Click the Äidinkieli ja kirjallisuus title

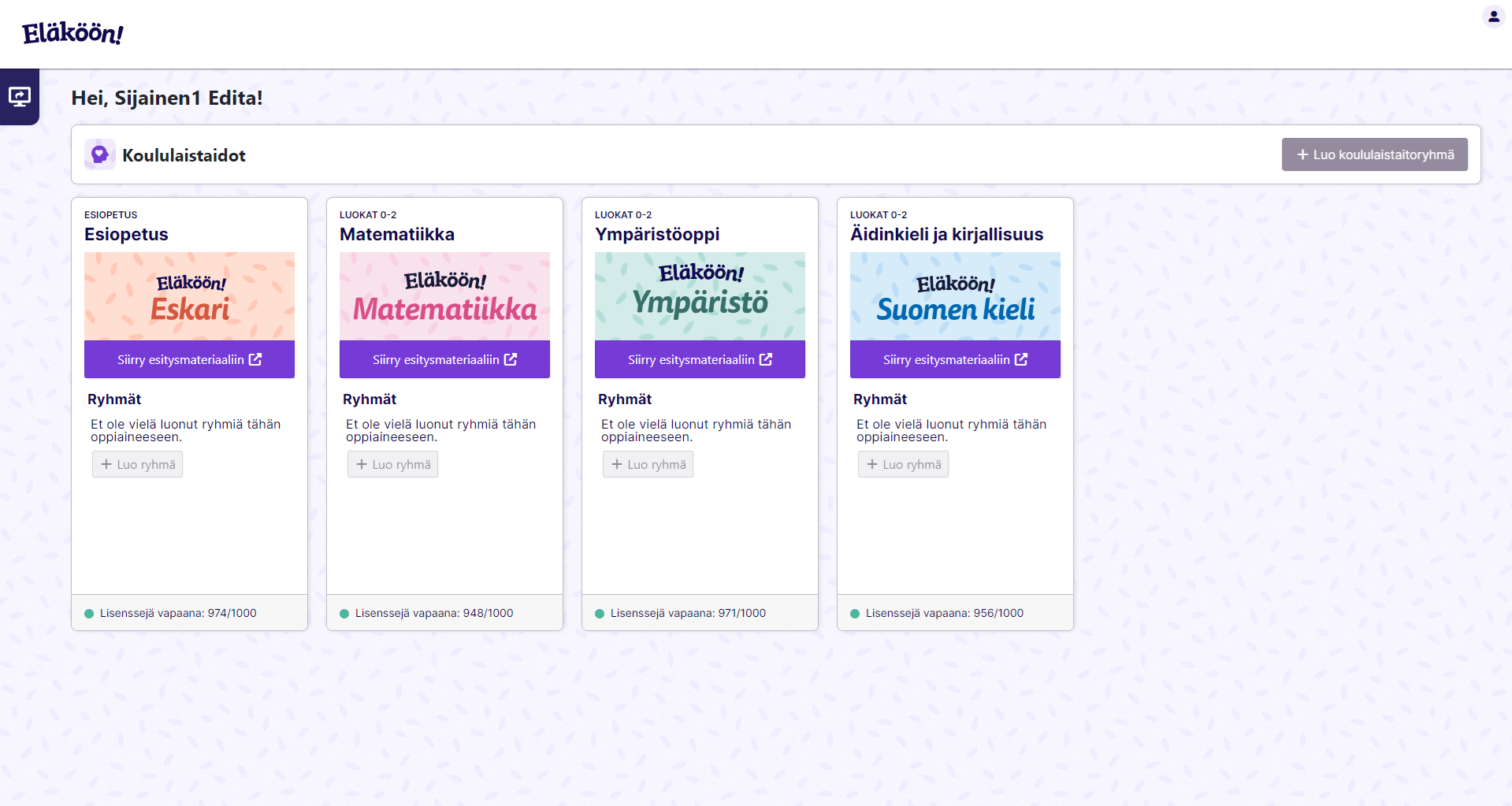946,234
